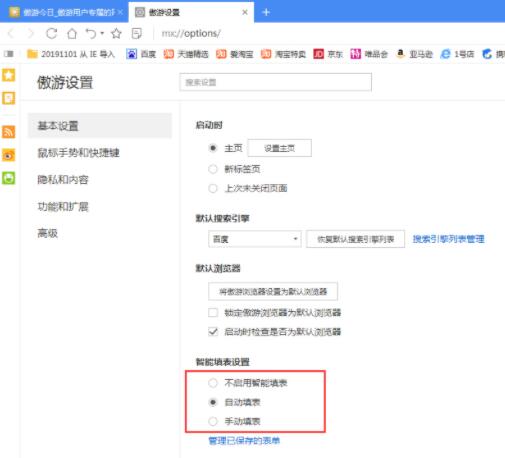
Task: Open the 搜索引擎列表管理 link
Action: (448, 239)
